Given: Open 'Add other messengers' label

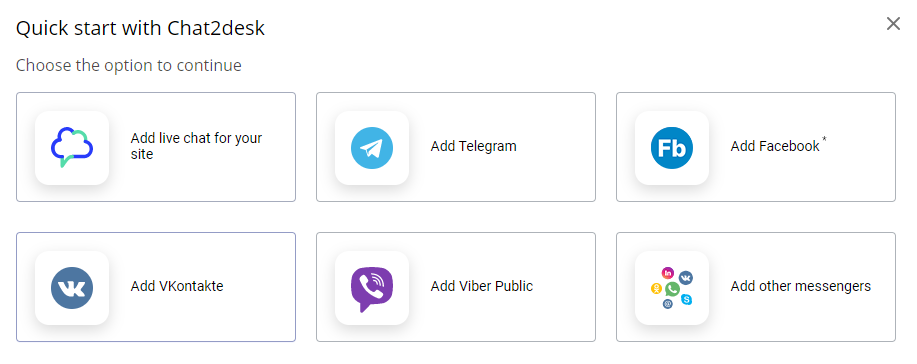Looking at the screenshot, I should [801, 286].
